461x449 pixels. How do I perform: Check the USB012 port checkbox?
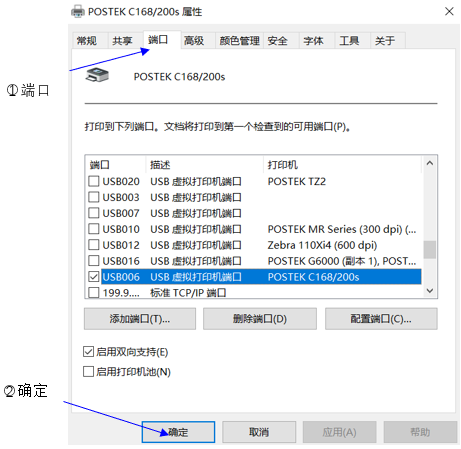tap(94, 245)
